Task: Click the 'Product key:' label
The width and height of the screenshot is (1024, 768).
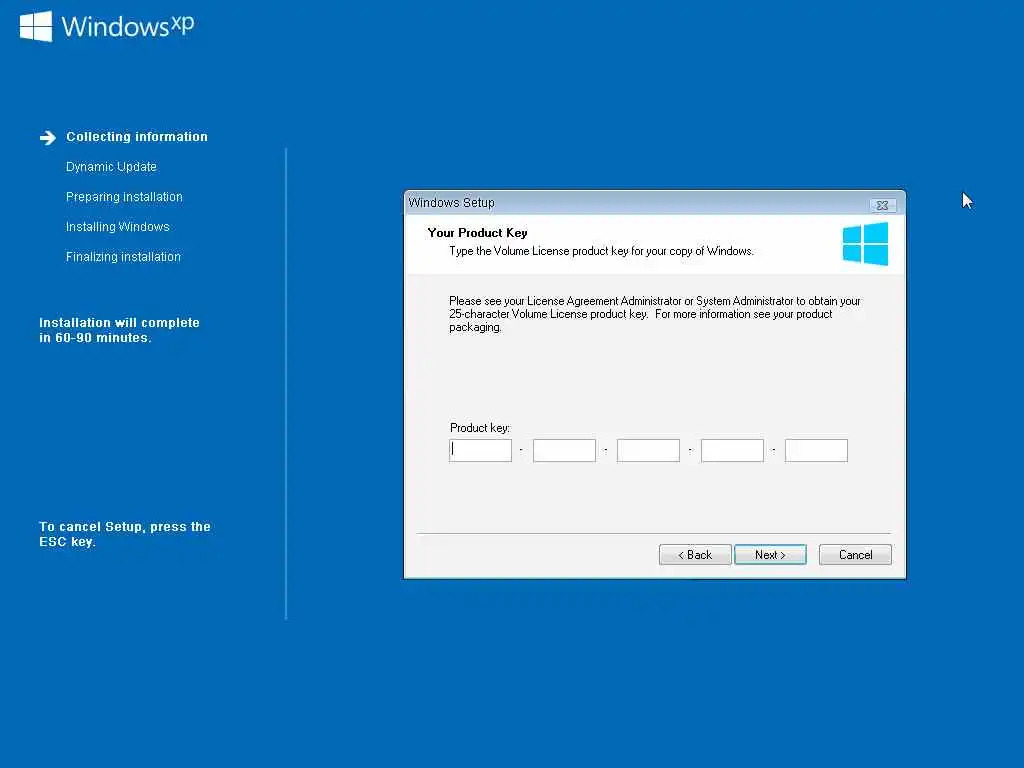Action: pyautogui.click(x=480, y=428)
